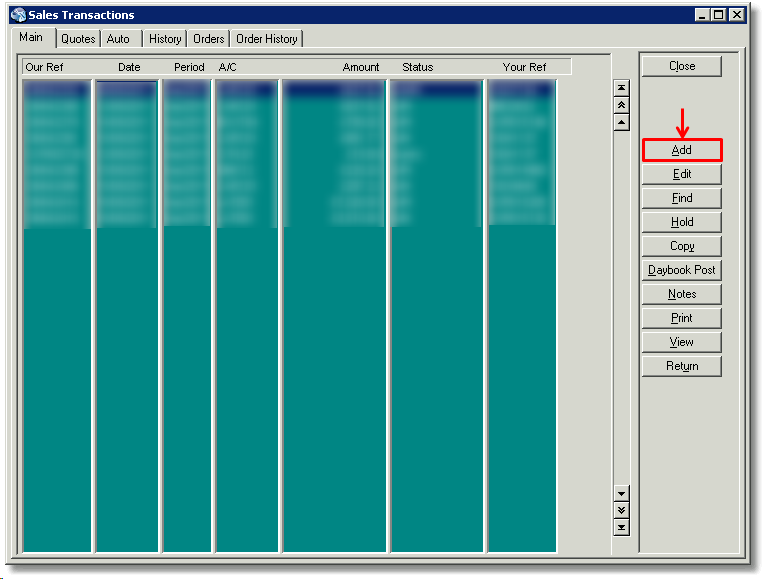Click the Our Ref column header

(x=44, y=67)
